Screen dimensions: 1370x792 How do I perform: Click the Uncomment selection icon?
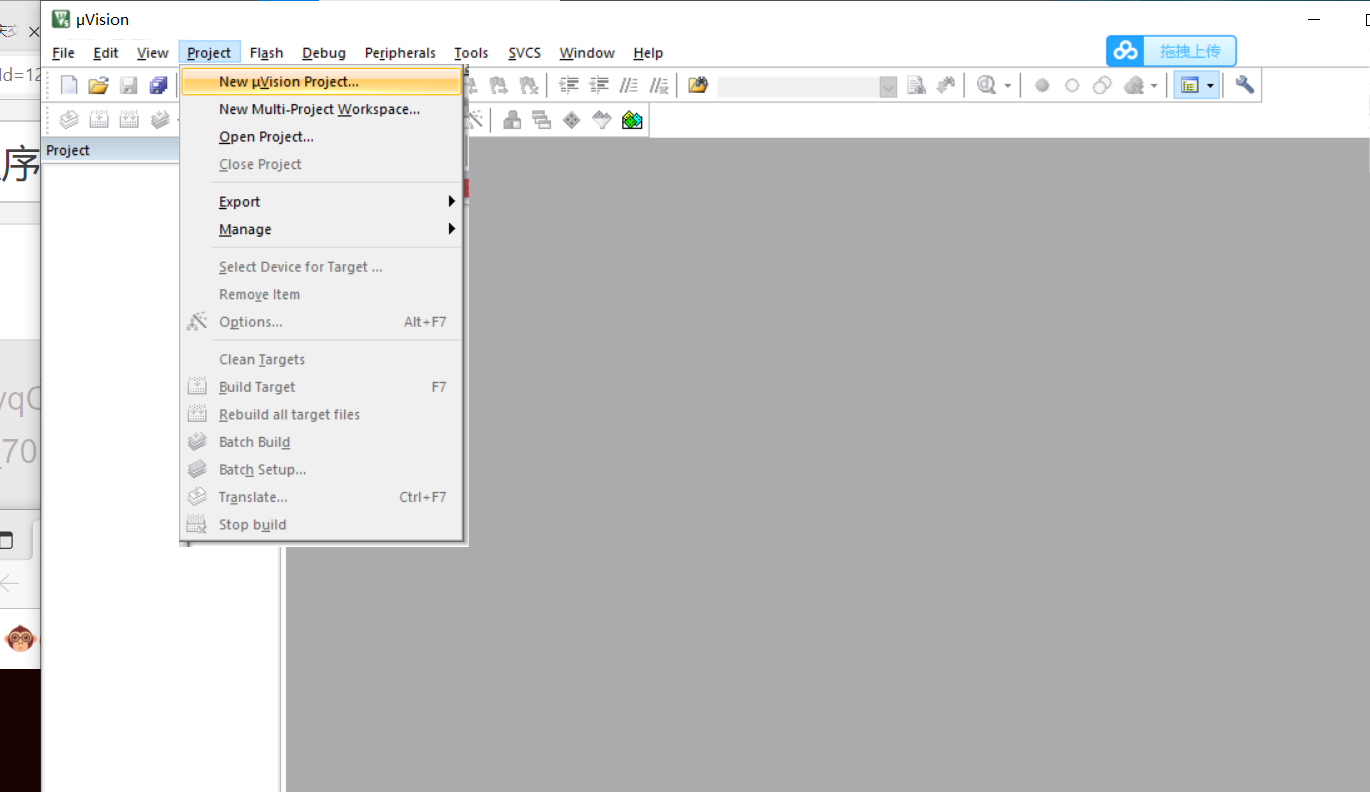(x=659, y=85)
